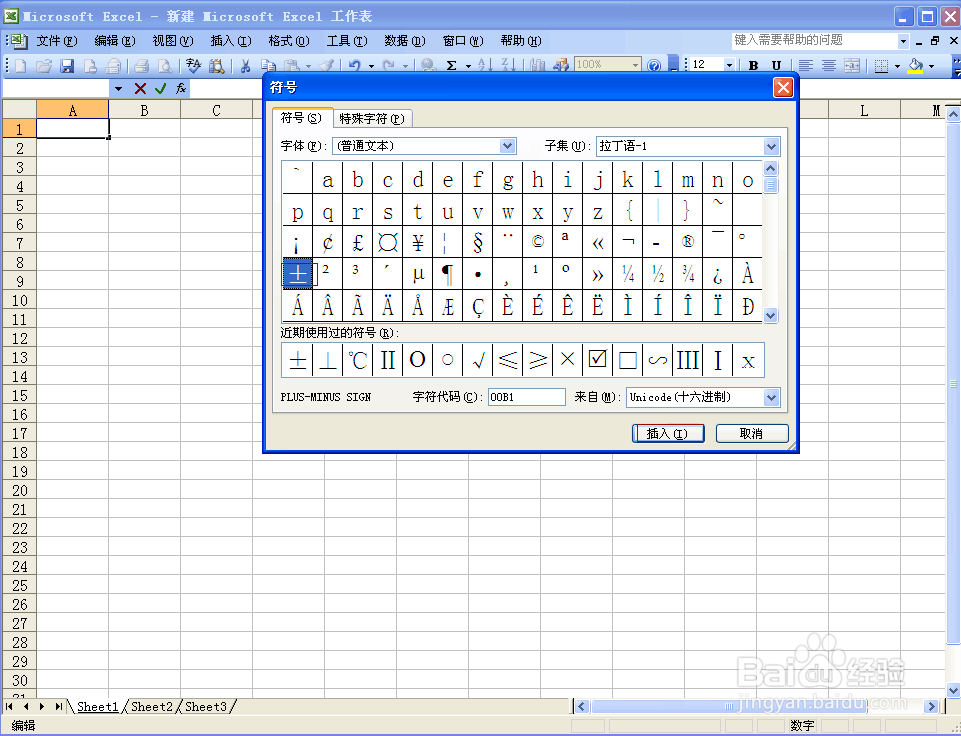Click row 15 header
This screenshot has width=961, height=736.
point(20,395)
